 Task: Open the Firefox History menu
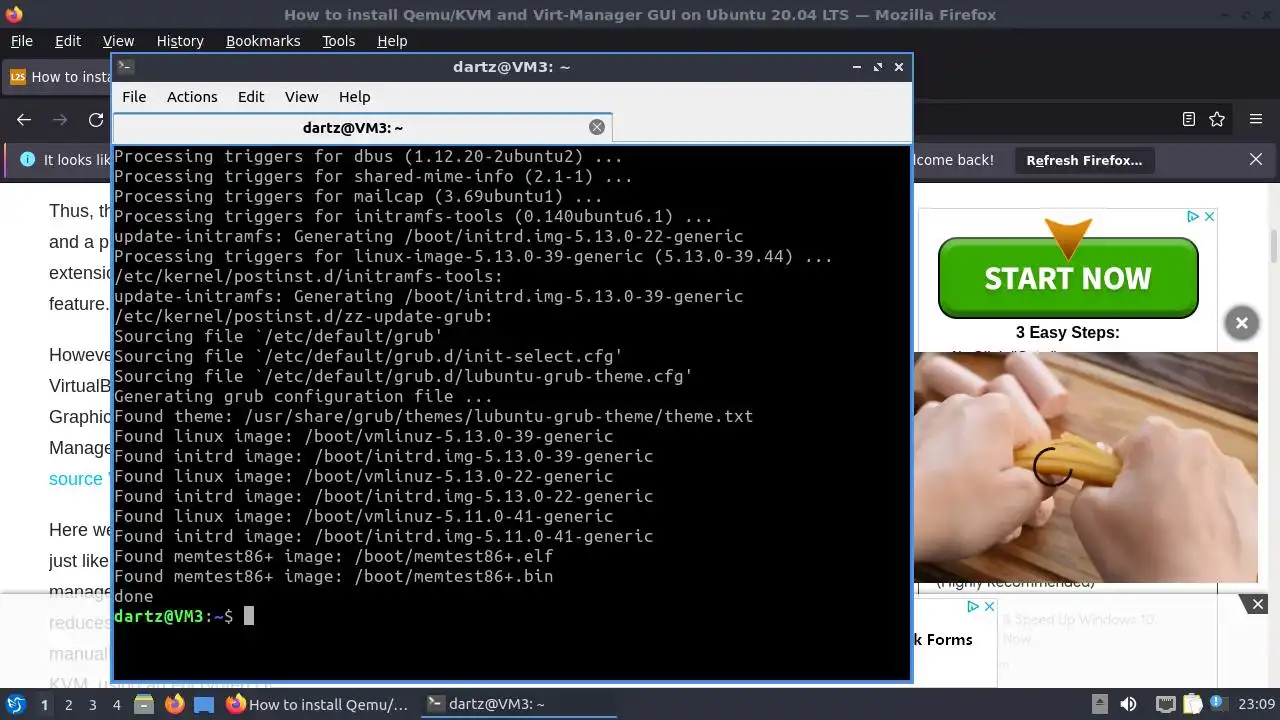pos(180,41)
